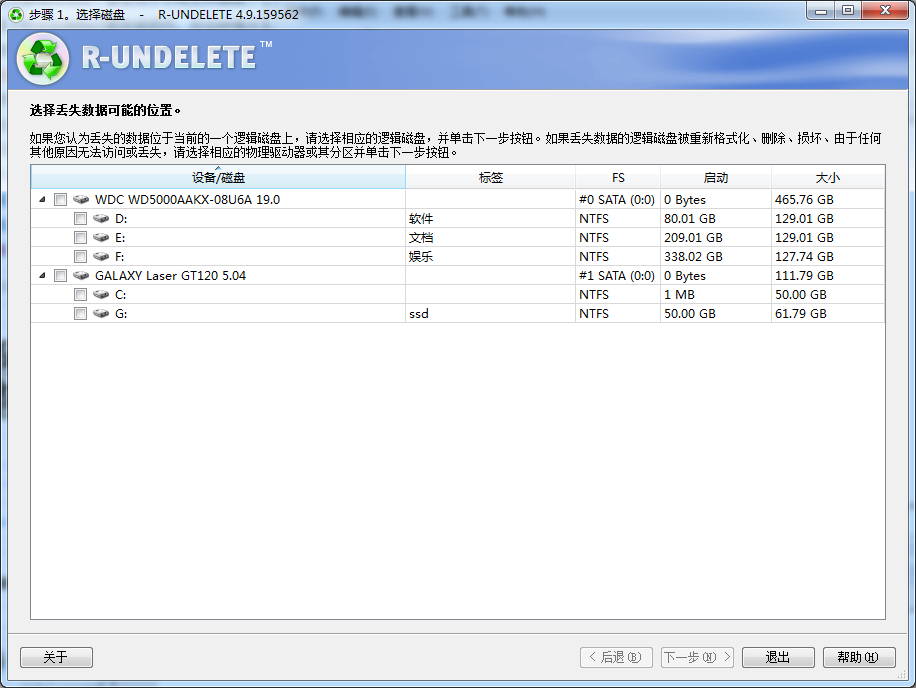Click the 设备/磁盘 column header

[218, 177]
